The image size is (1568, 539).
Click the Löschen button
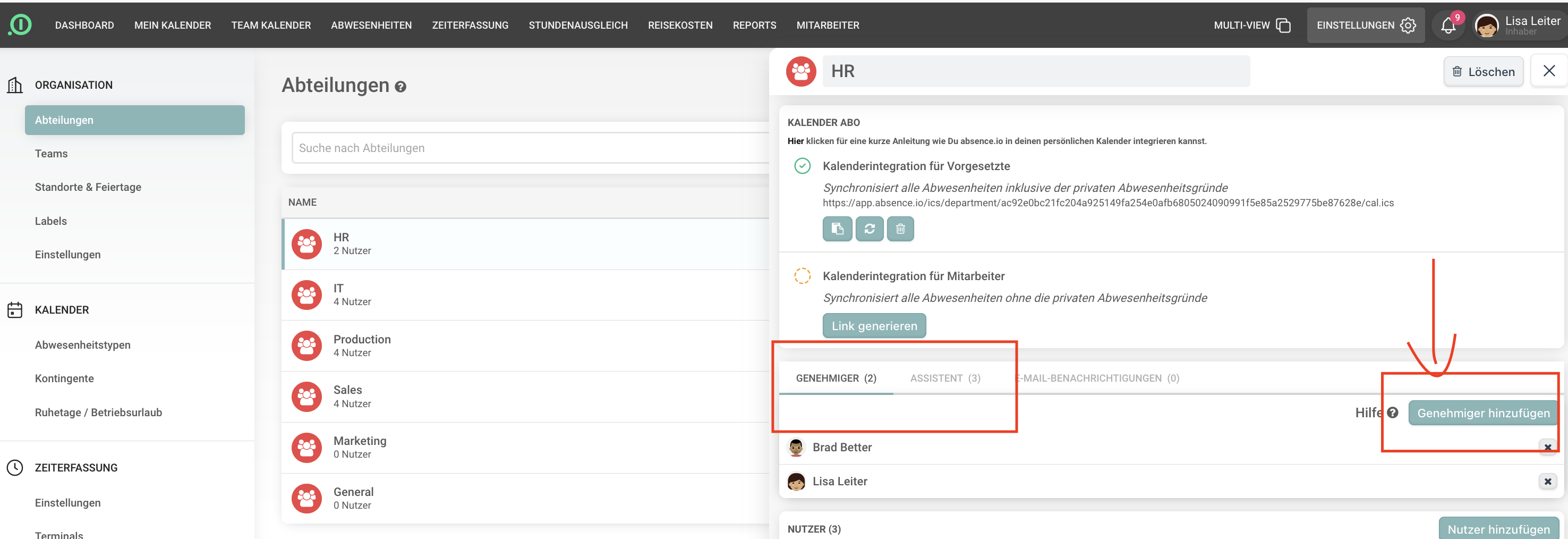[x=1483, y=71]
